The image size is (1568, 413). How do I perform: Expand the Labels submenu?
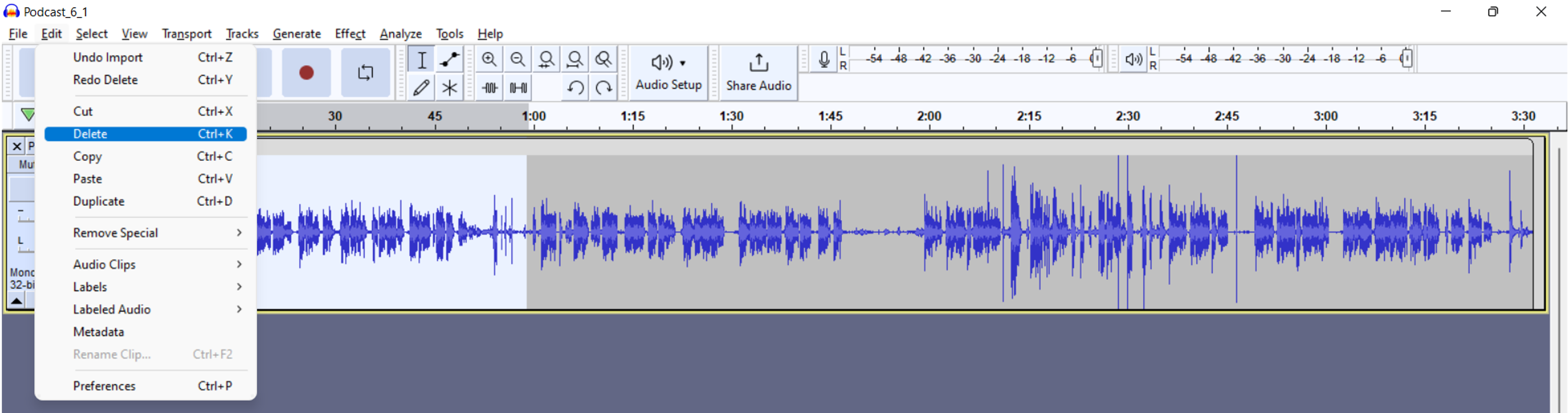pos(146,288)
